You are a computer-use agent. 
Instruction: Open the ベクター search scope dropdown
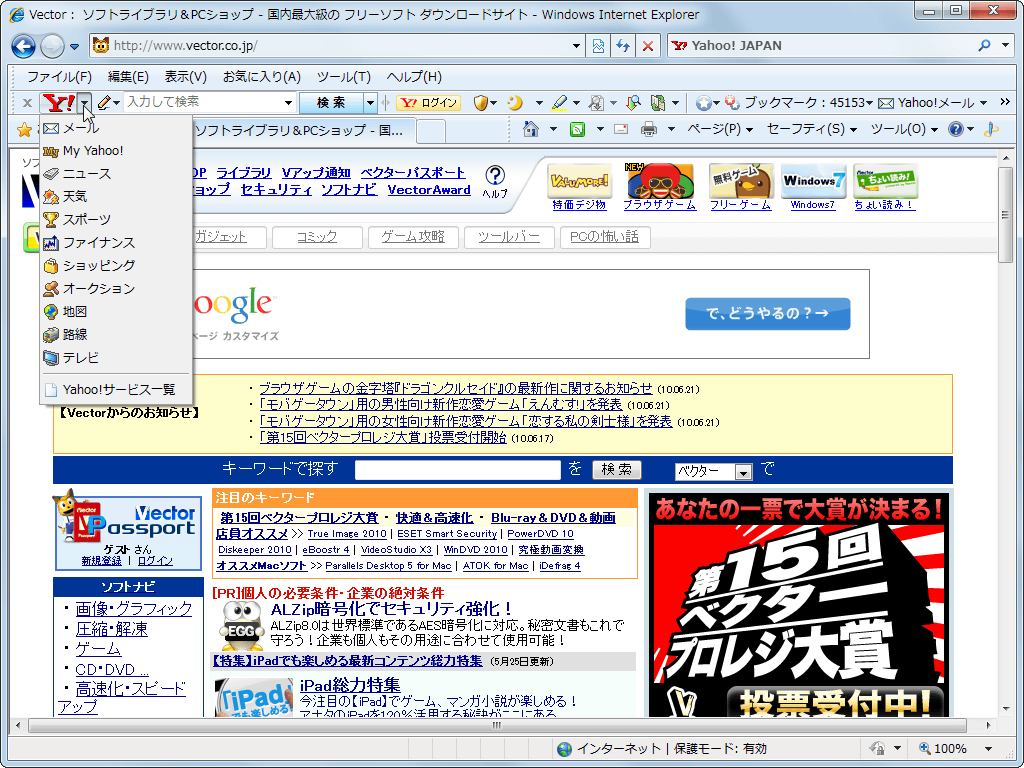[x=743, y=471]
